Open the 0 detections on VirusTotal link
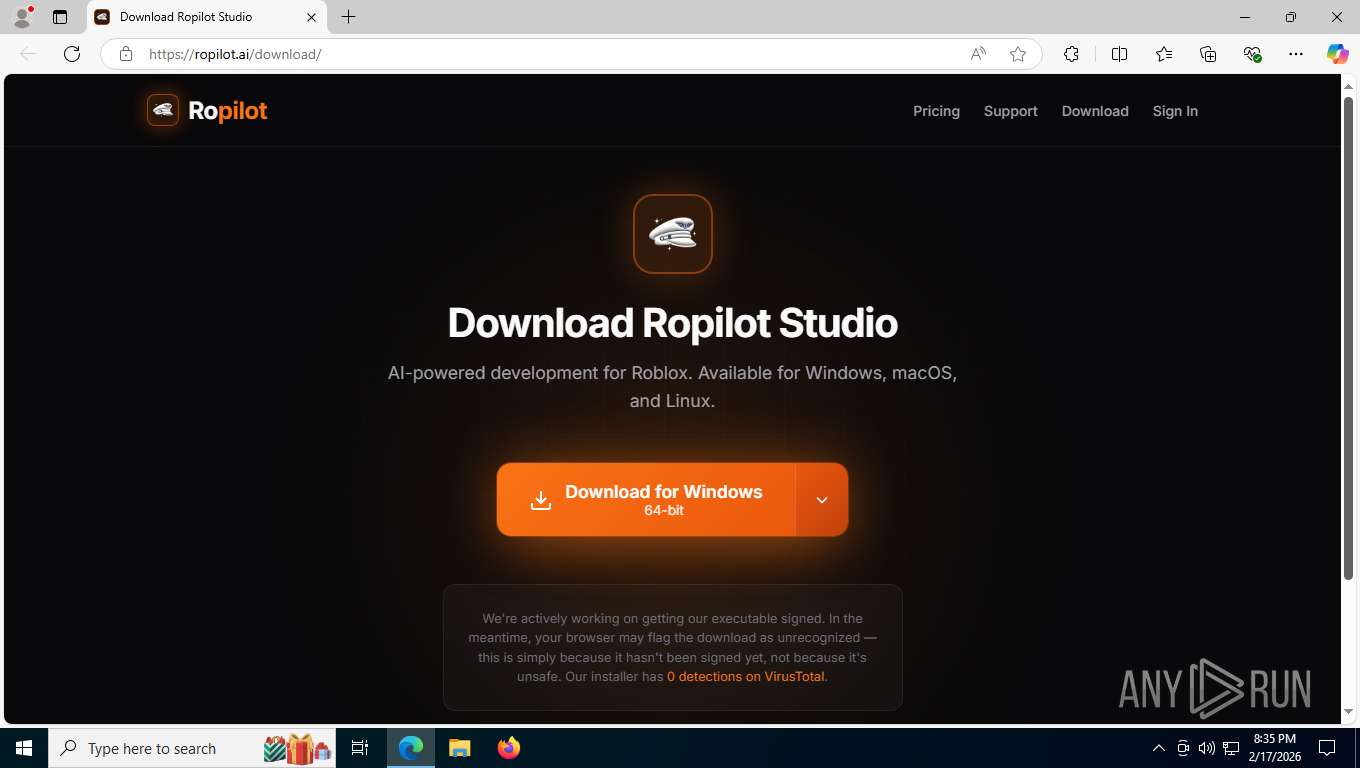Viewport: 1360px width, 768px height. click(x=746, y=676)
